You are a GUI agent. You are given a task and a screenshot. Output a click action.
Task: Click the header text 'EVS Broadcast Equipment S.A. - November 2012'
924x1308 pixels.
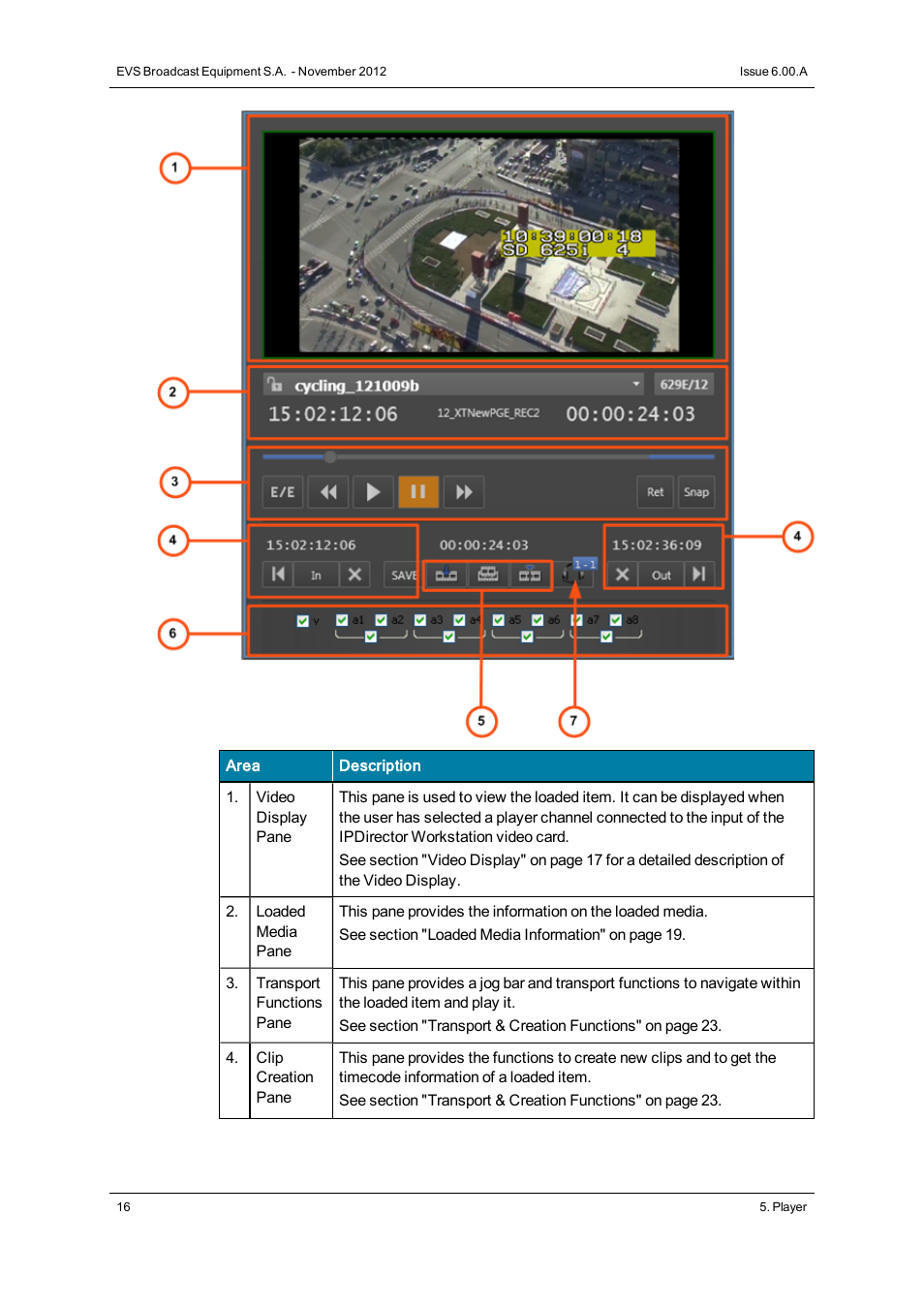click(252, 72)
